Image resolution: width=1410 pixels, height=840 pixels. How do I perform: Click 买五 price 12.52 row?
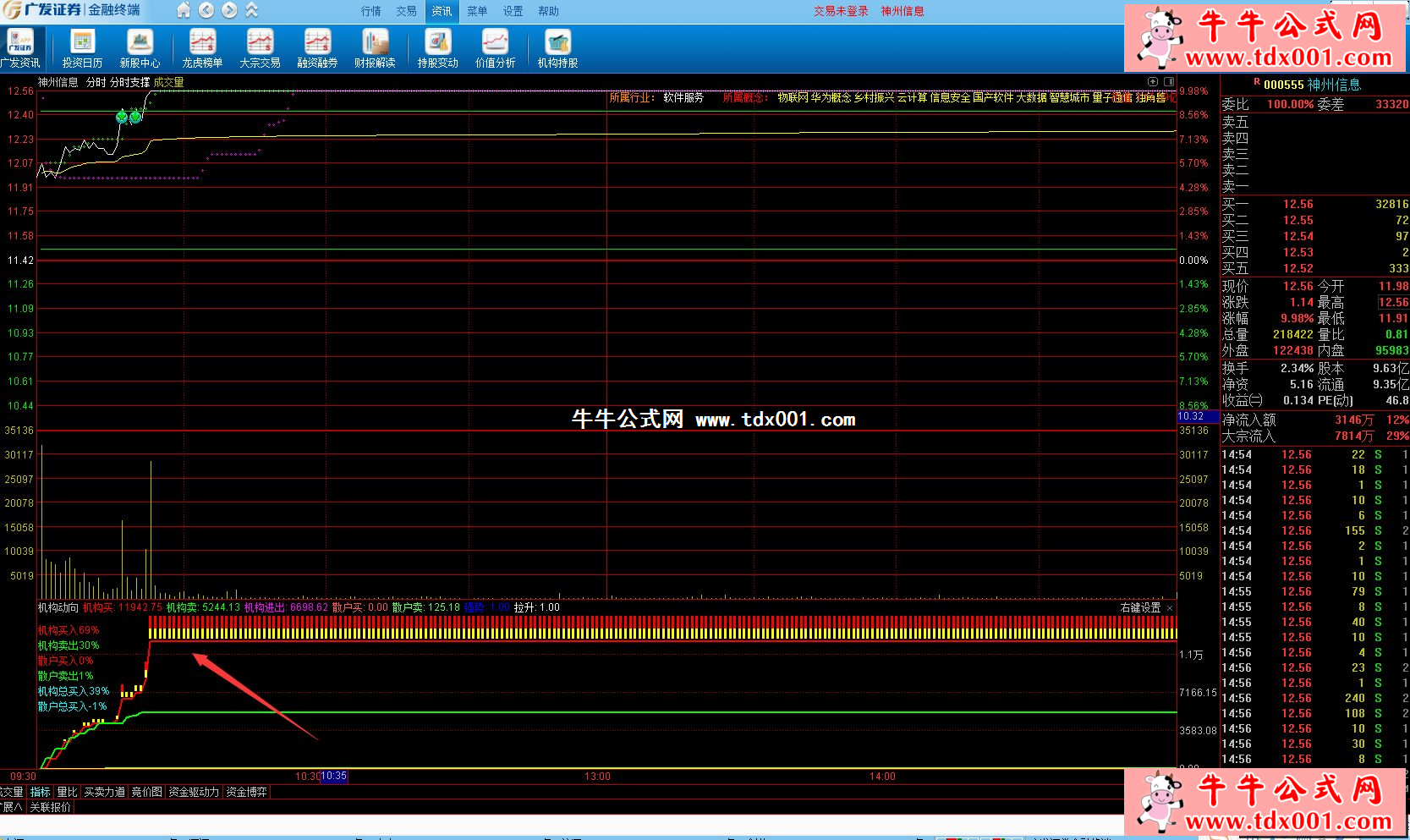point(1315,268)
